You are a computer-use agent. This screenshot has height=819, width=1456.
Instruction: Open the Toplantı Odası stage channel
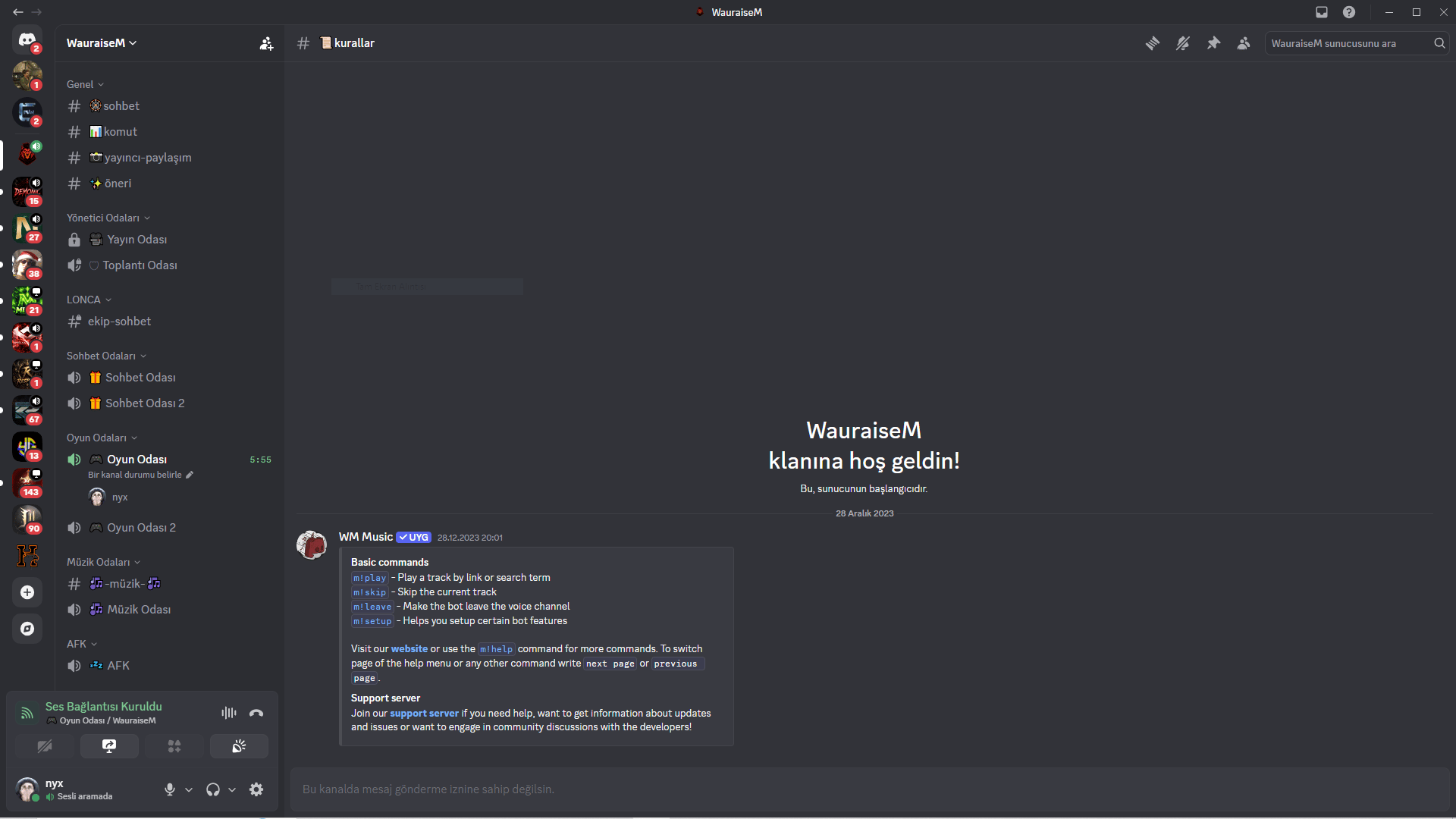point(169,265)
